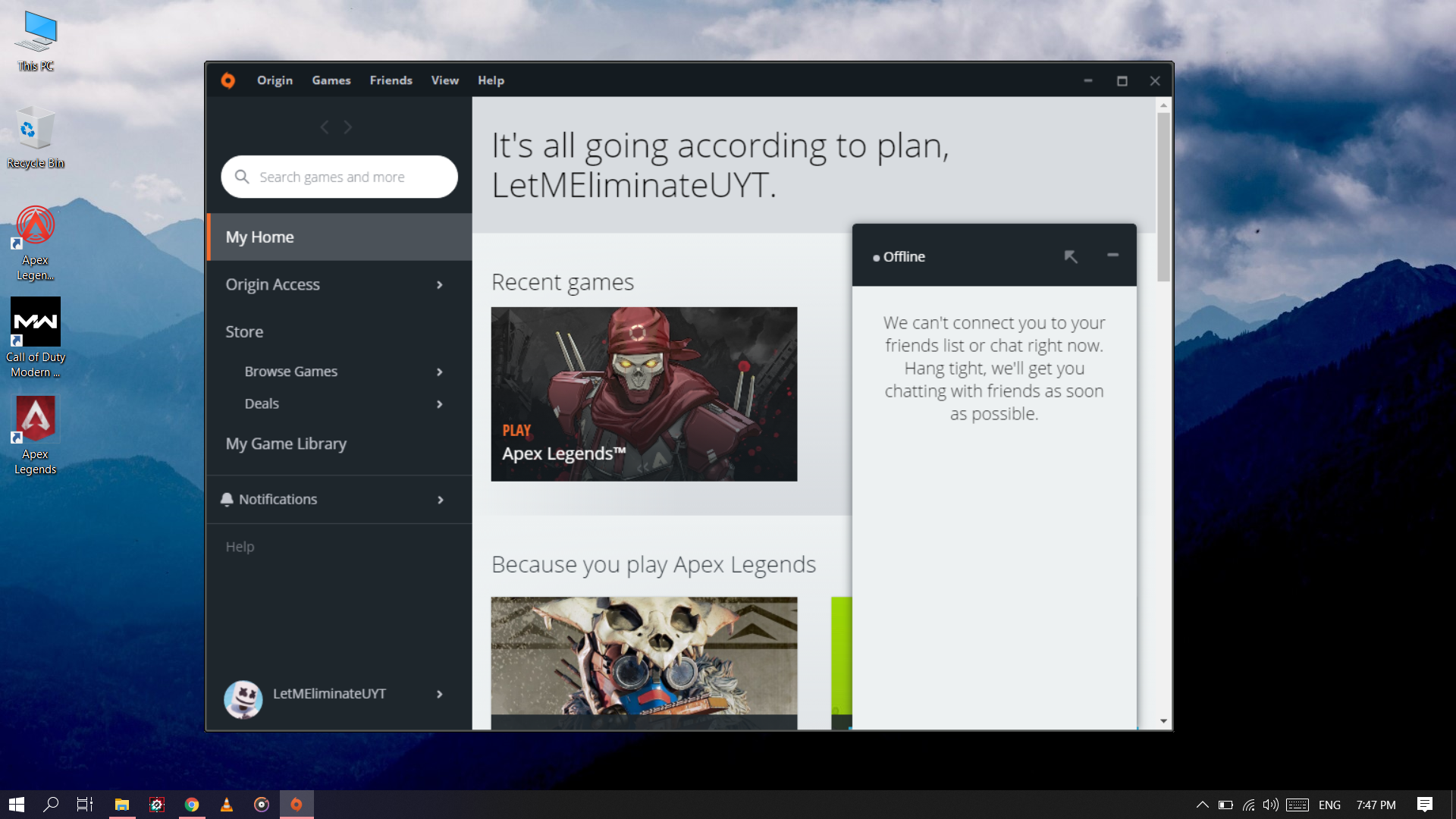Minimize the Offline friends panel
Viewport: 1456px width, 819px height.
[1112, 255]
